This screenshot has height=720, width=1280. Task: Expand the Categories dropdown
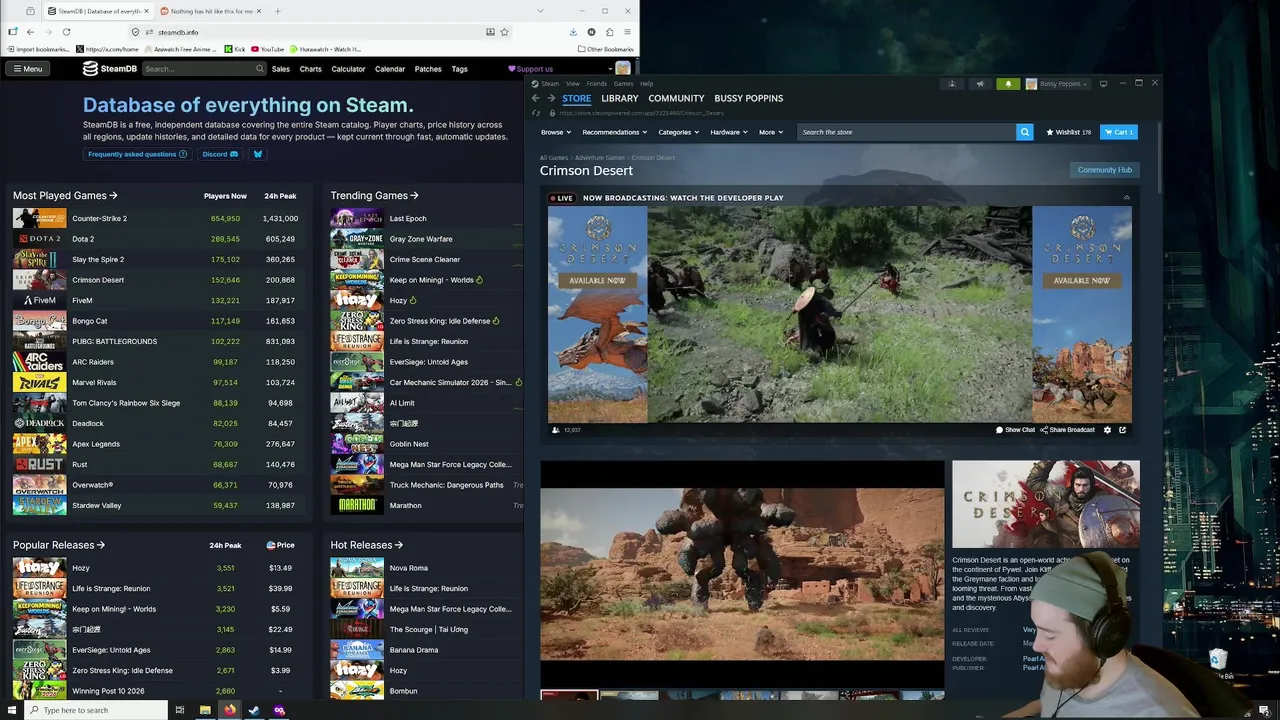678,132
